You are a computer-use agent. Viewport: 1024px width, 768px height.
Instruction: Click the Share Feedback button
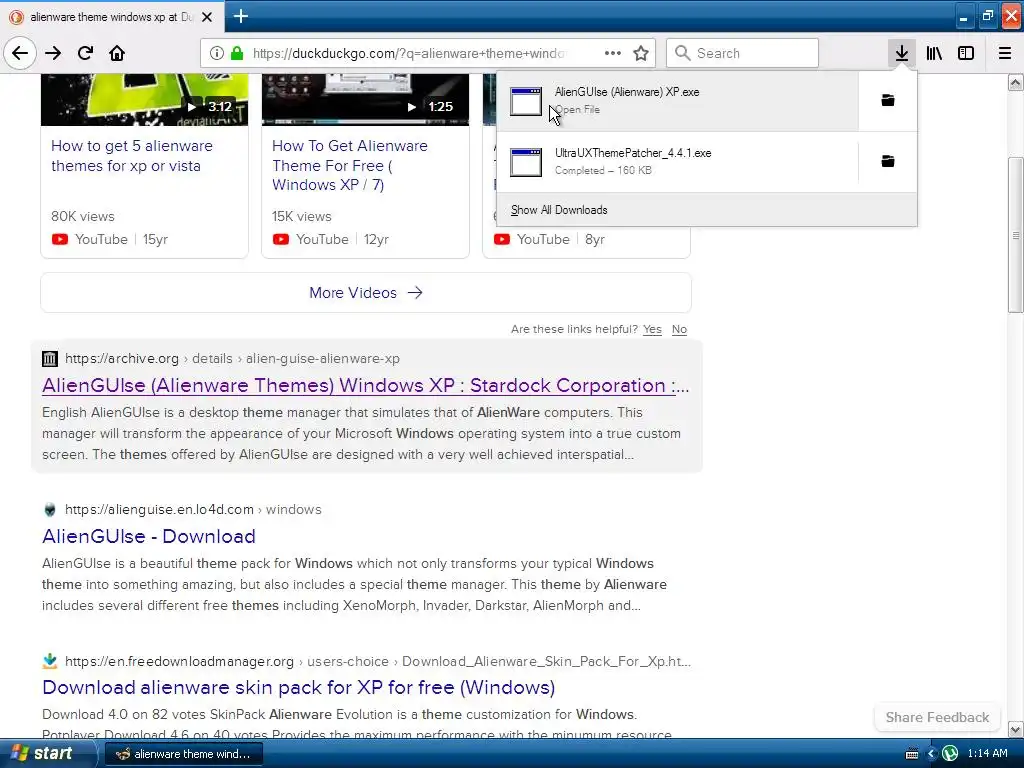(937, 717)
